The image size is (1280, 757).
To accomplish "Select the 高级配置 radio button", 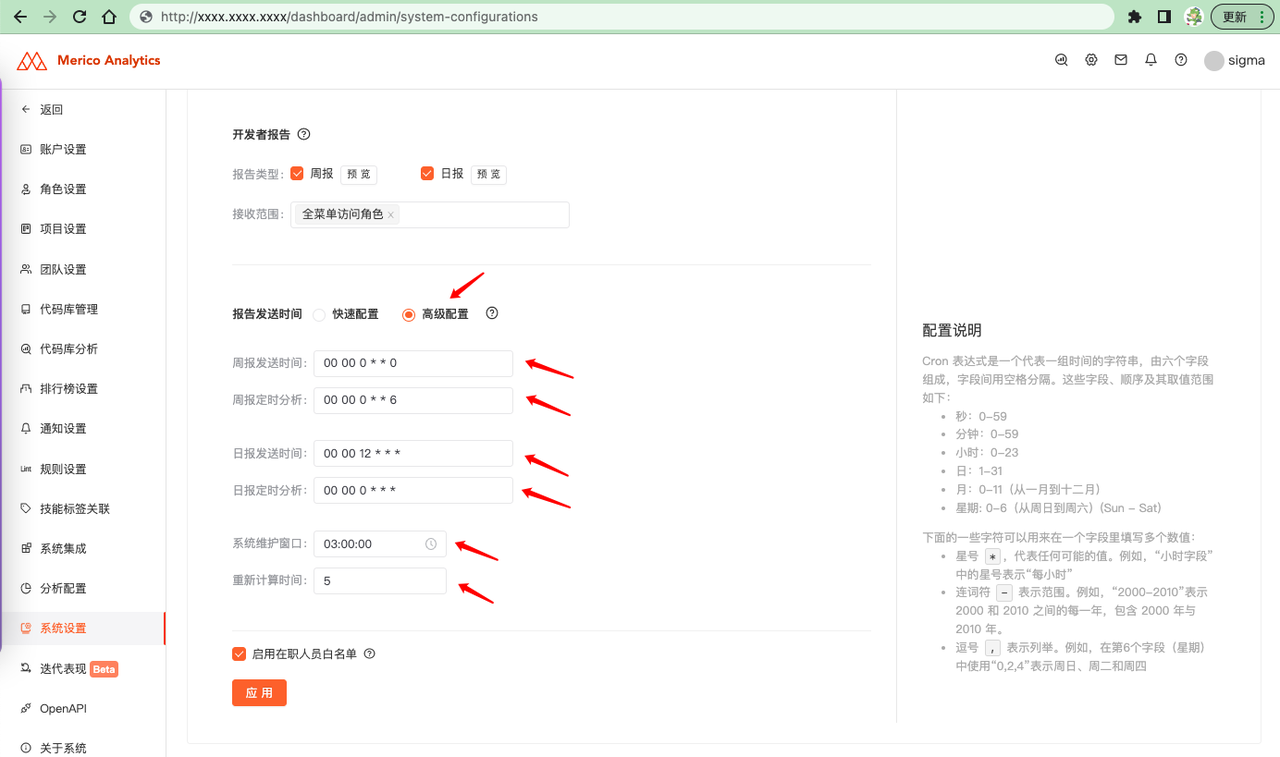I will [408, 315].
